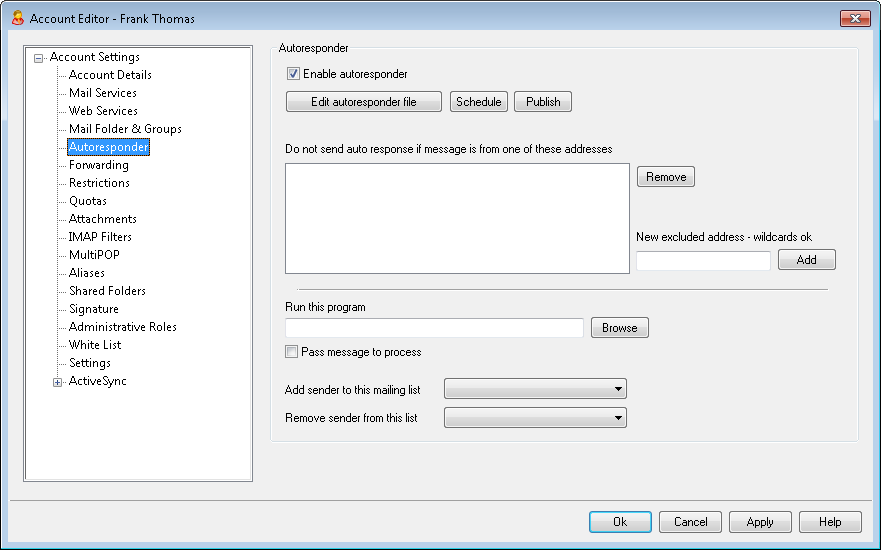Browse for a program to run

point(620,328)
